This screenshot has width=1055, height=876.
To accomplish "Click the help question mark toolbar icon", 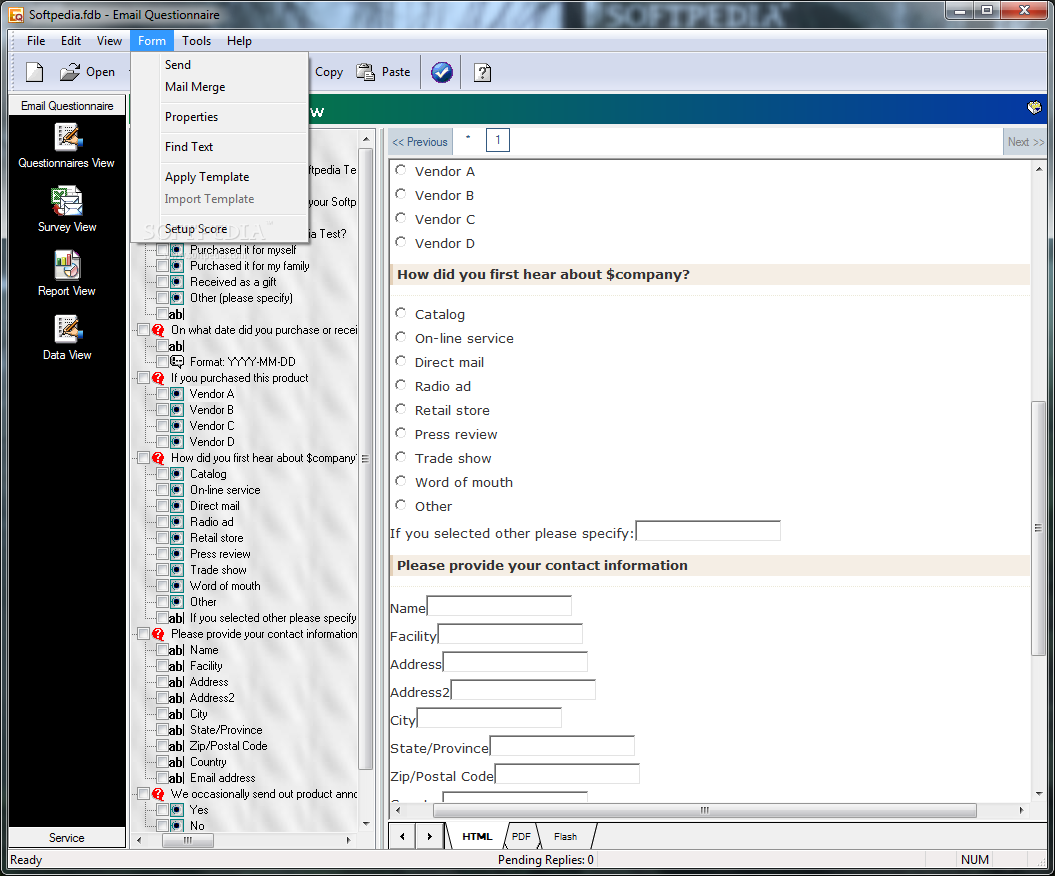I will (x=482, y=72).
